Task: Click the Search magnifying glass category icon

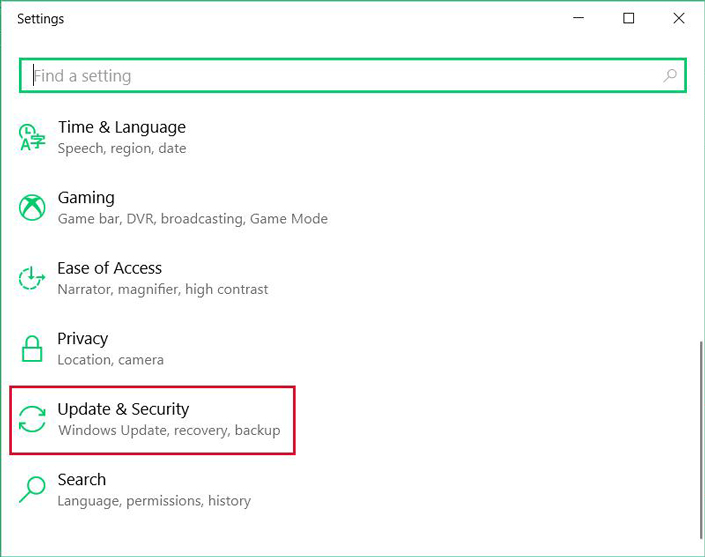Action: (x=32, y=490)
